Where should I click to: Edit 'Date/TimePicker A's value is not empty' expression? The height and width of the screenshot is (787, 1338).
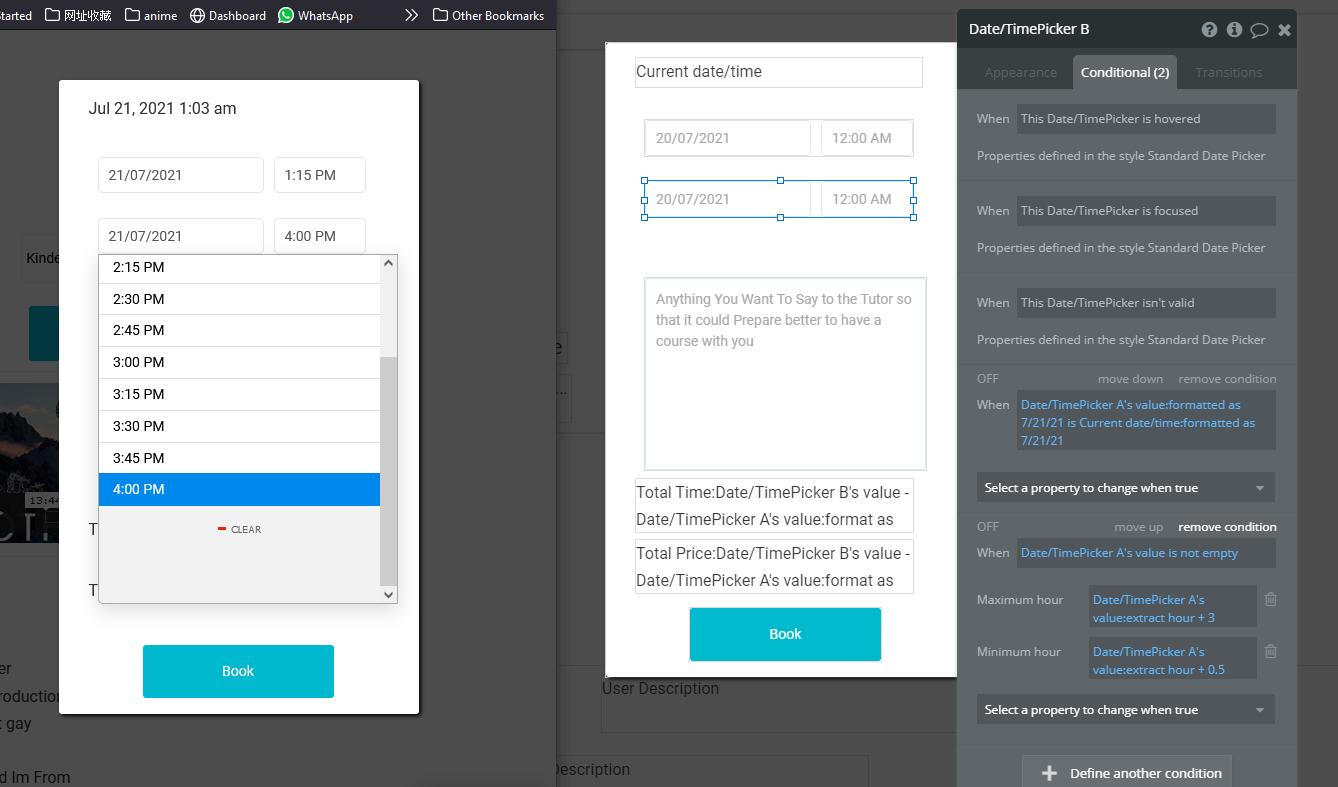coord(1146,553)
